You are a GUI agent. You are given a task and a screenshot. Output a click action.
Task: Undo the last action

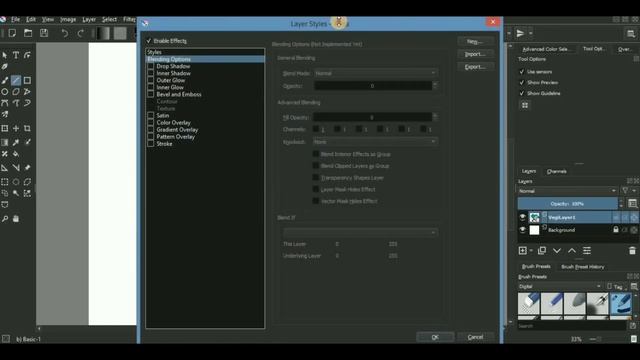click(64, 33)
